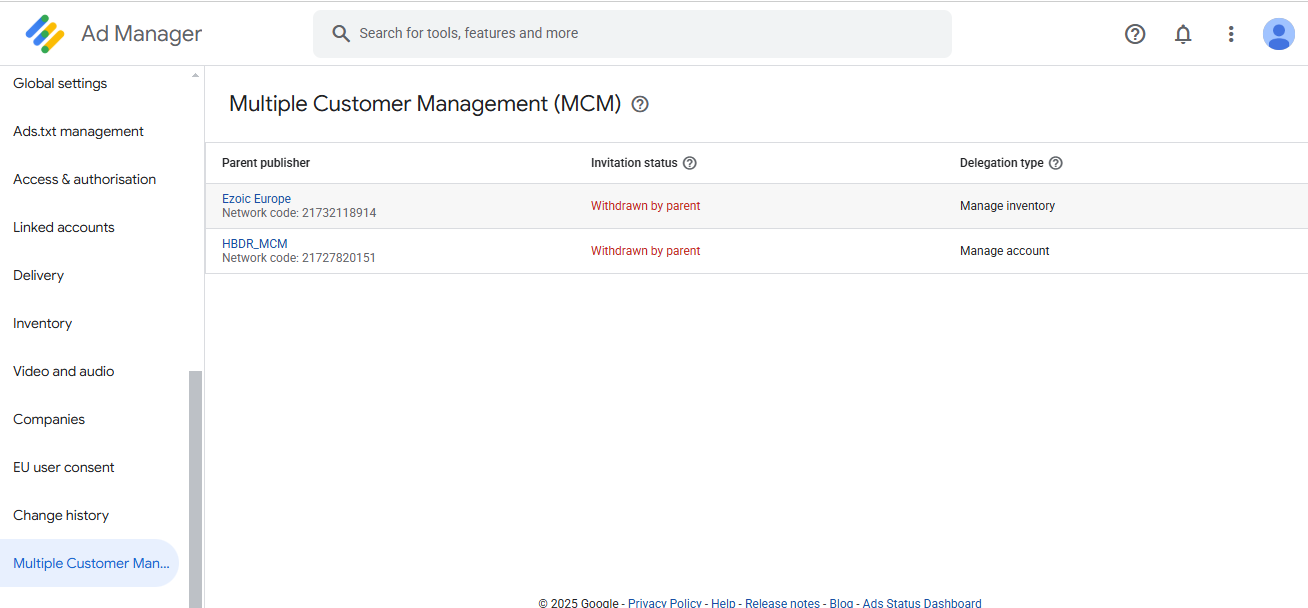Open the user account avatar
This screenshot has width=1308, height=608.
pyautogui.click(x=1279, y=34)
